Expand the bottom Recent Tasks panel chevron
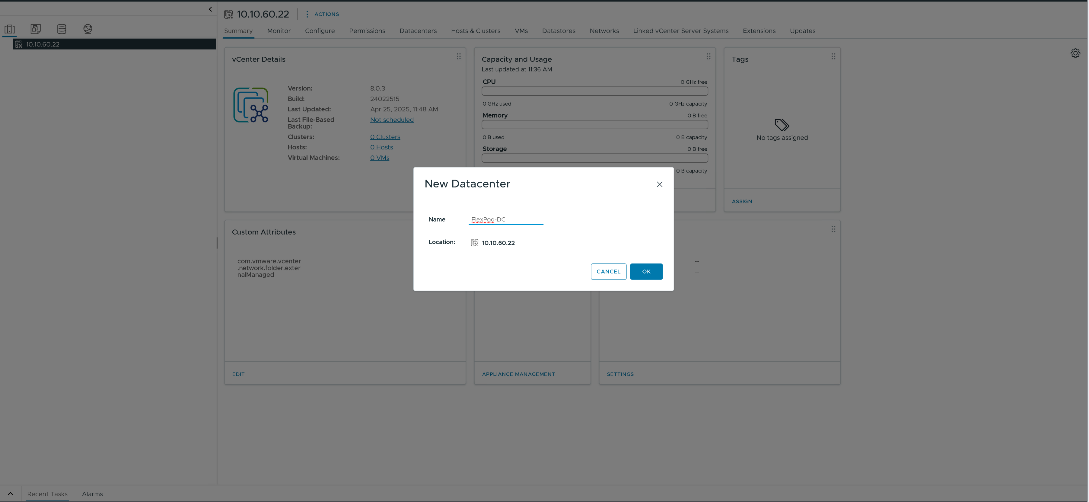The image size is (1089, 502). [x=10, y=494]
